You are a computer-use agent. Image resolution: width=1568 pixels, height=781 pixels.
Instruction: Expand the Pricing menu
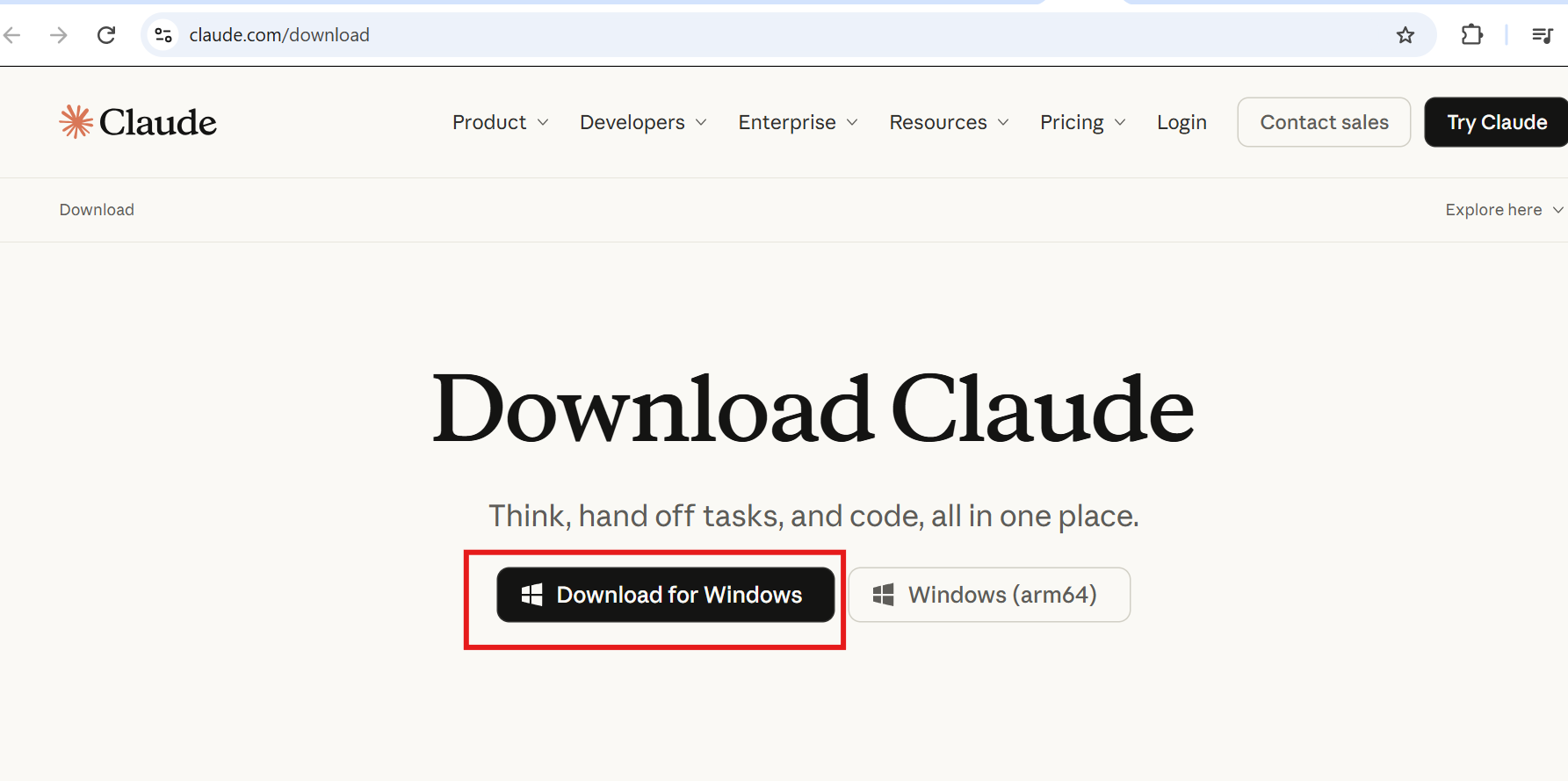click(1082, 122)
